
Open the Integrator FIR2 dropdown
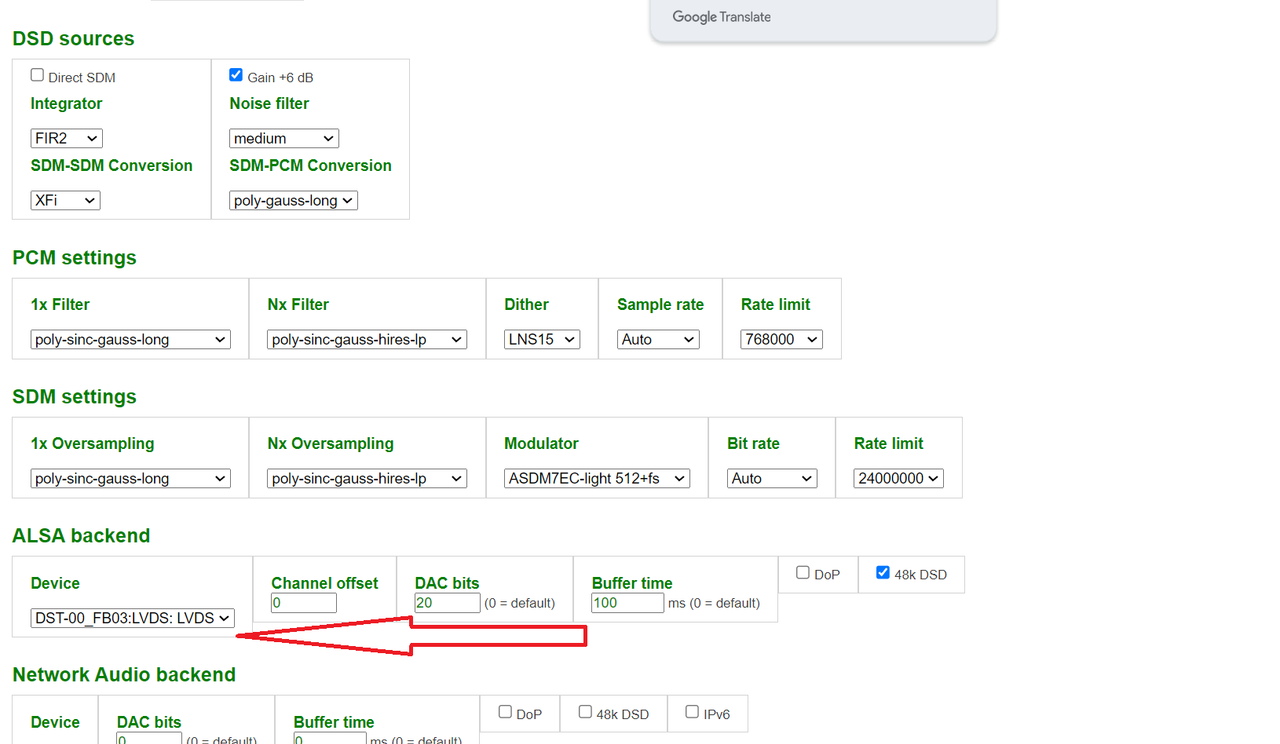pos(67,139)
